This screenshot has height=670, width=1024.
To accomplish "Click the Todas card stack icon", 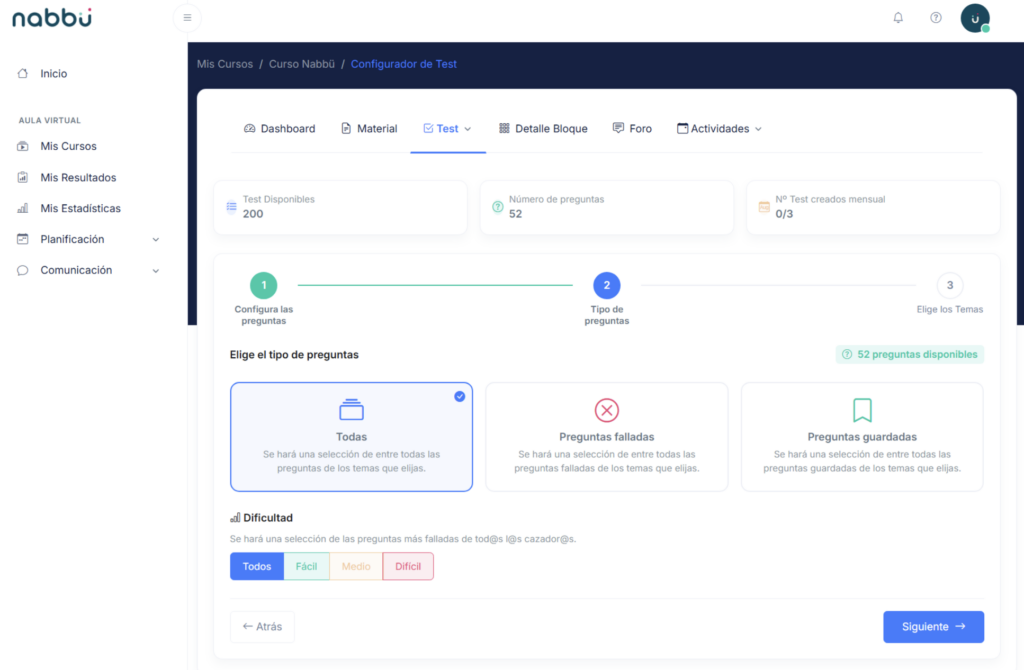I will [x=351, y=409].
